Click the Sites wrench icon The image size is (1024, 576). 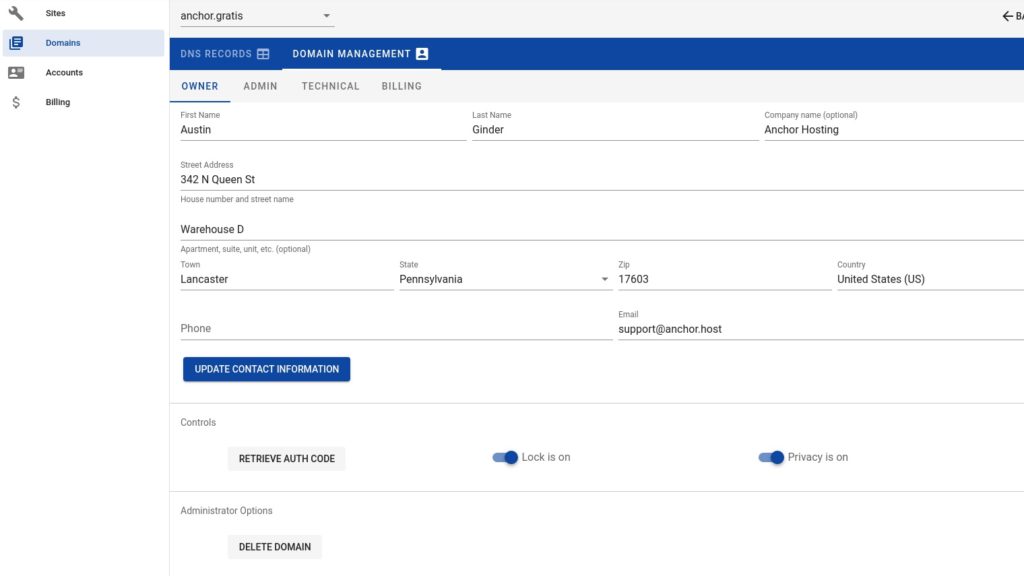[x=16, y=14]
